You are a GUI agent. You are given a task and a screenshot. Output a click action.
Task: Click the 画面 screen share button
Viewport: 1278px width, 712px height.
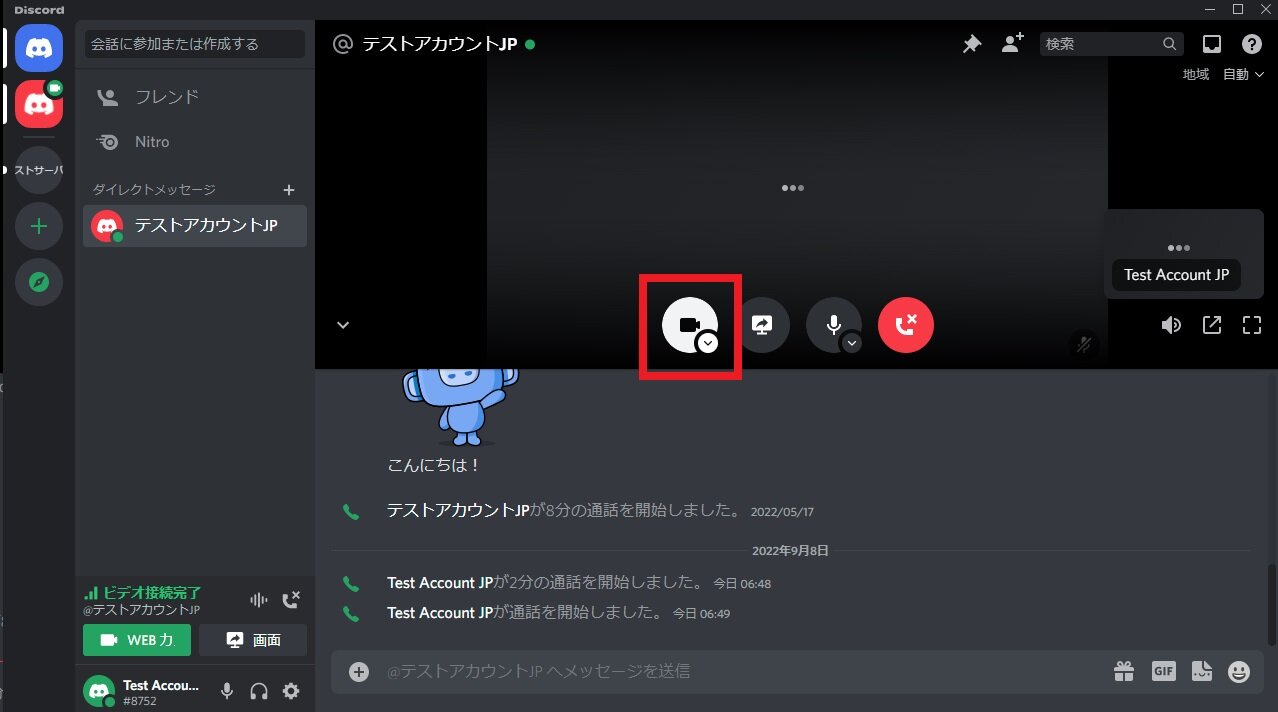pos(253,640)
